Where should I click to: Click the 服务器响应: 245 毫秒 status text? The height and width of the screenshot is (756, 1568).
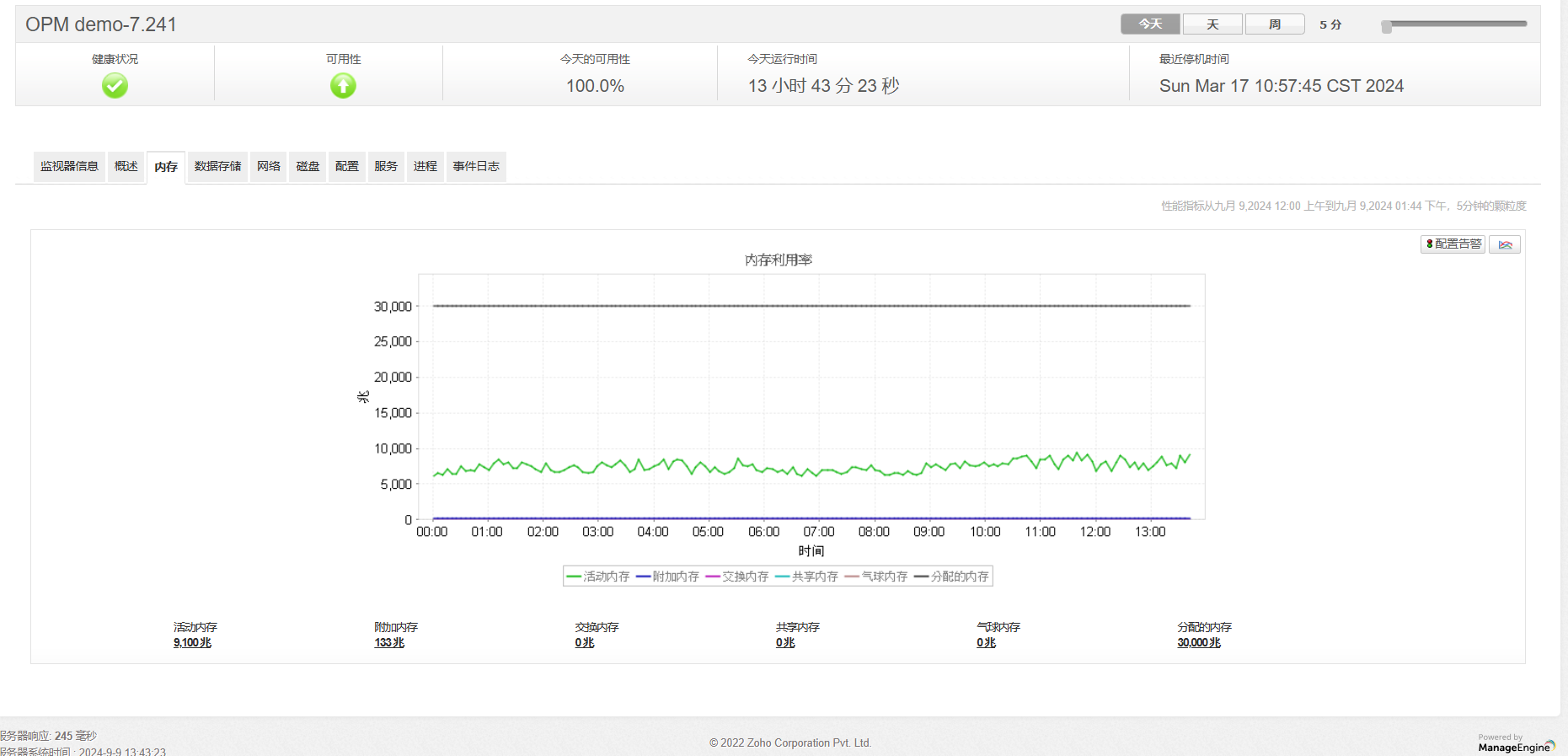coord(49,736)
